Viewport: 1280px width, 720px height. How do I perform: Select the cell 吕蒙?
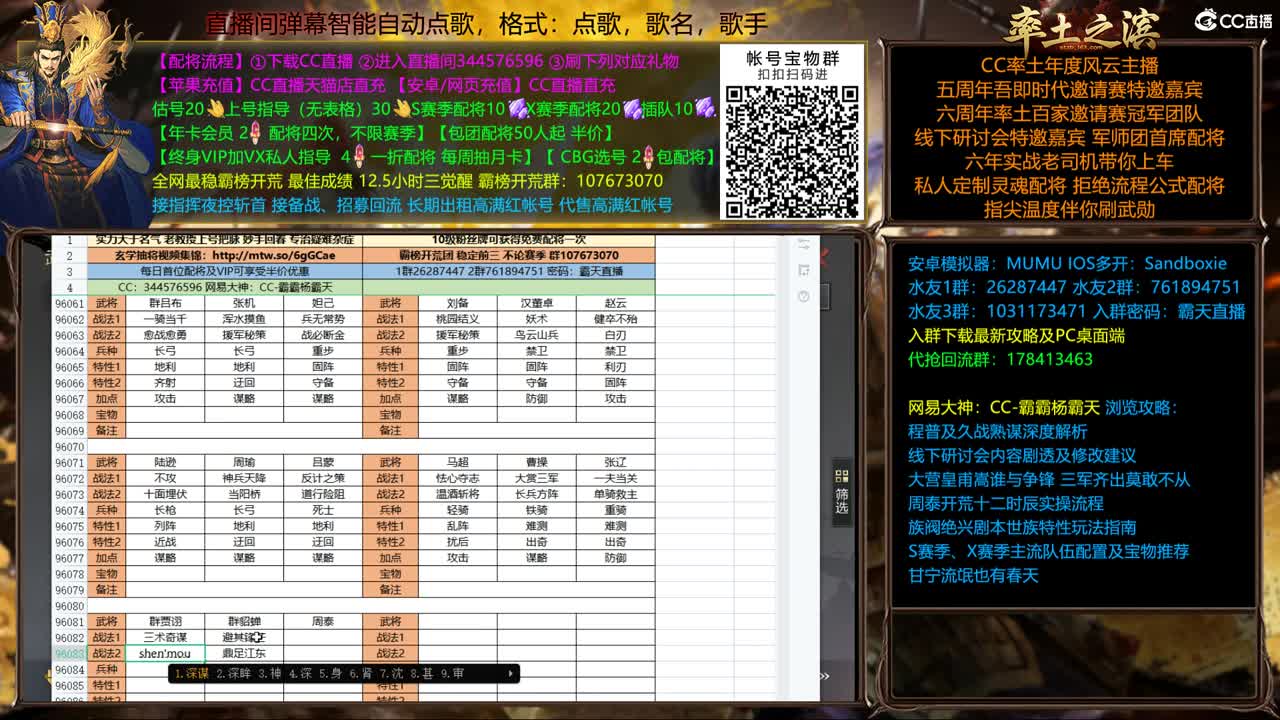[323, 463]
